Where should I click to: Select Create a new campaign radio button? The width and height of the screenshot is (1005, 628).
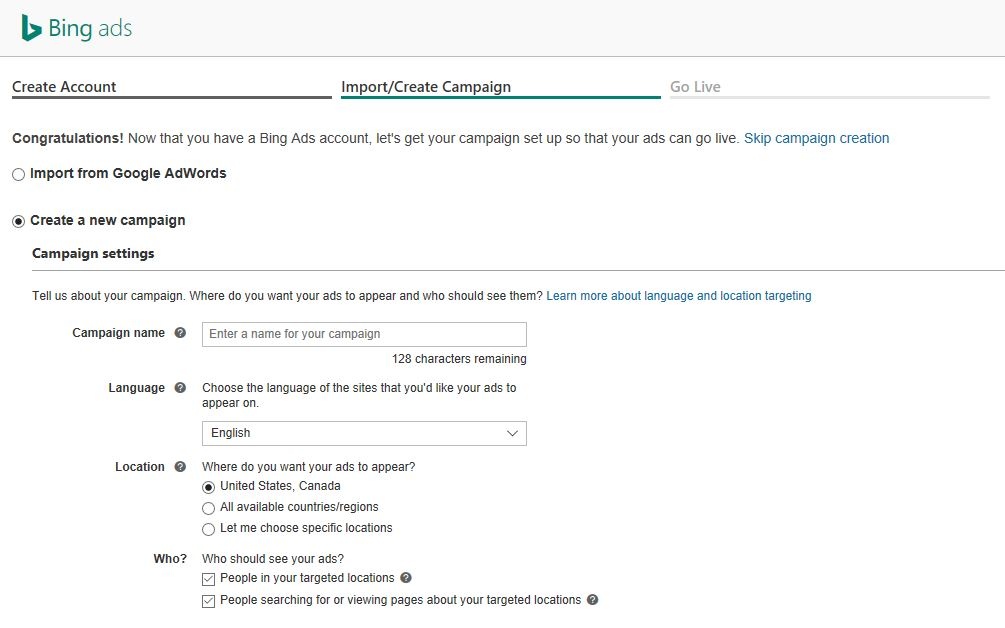[x=19, y=221]
